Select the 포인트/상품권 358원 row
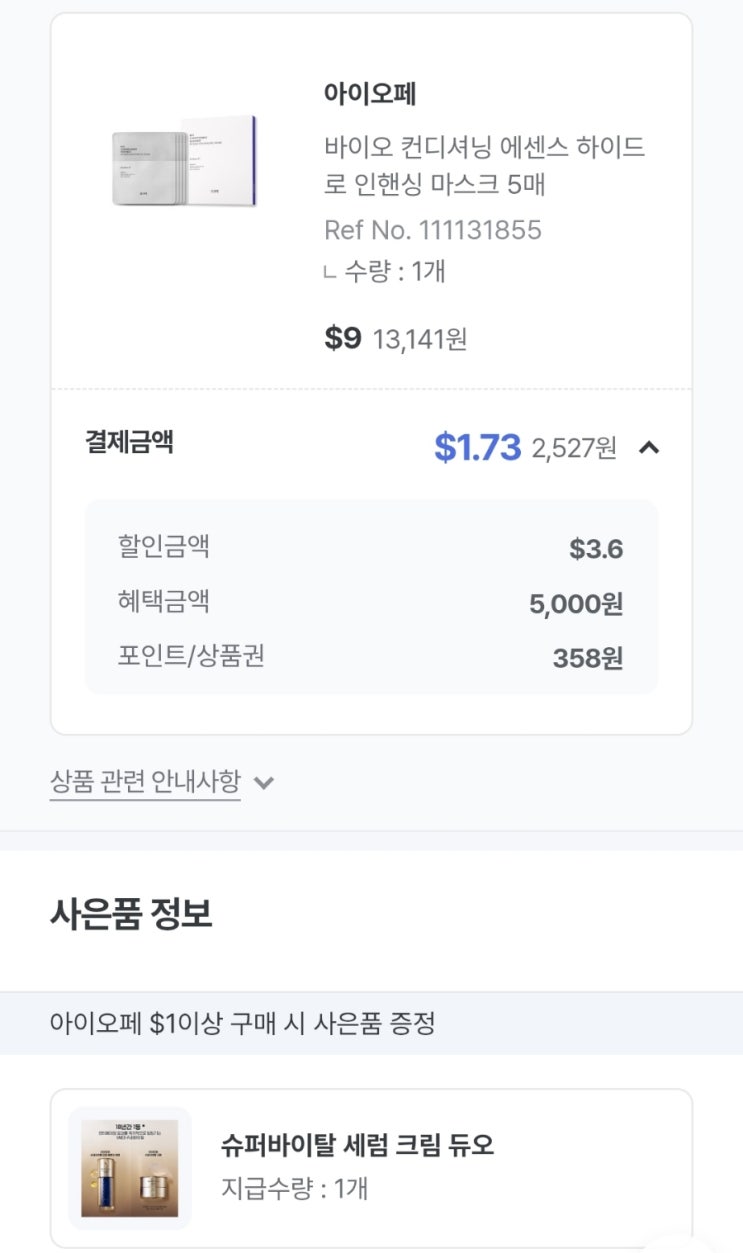Viewport: 743px width, 1253px height. coord(371,657)
